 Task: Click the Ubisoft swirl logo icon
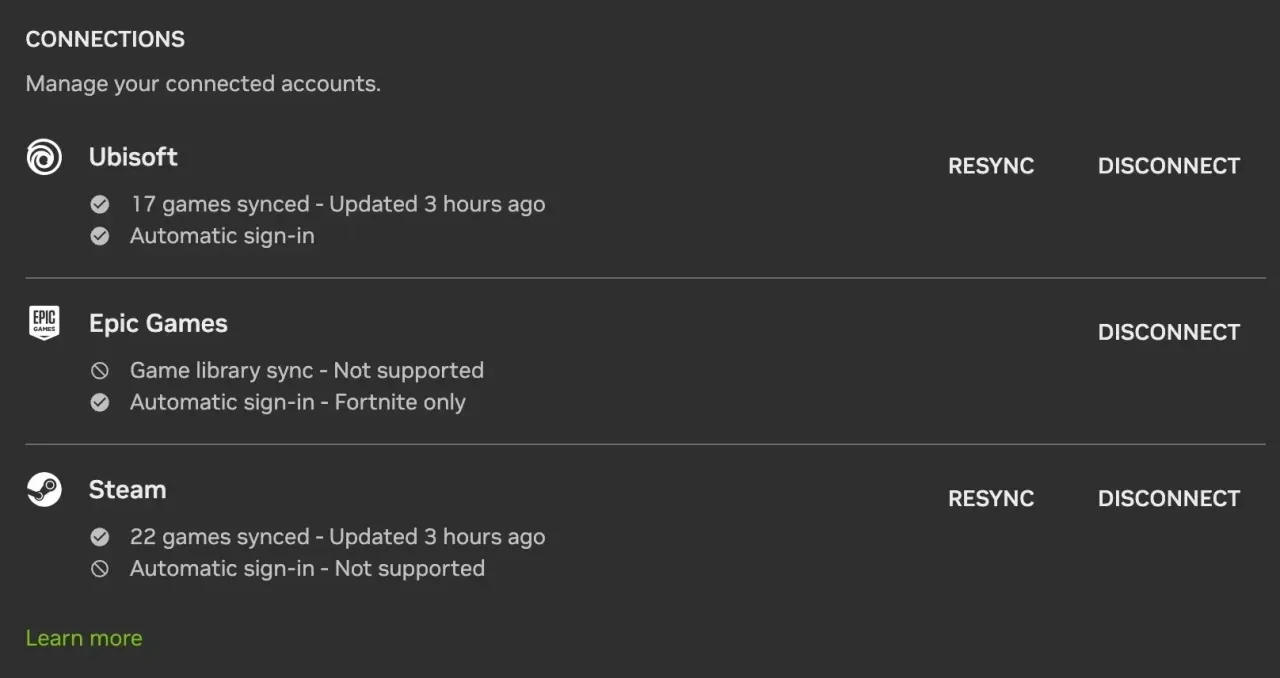click(44, 157)
